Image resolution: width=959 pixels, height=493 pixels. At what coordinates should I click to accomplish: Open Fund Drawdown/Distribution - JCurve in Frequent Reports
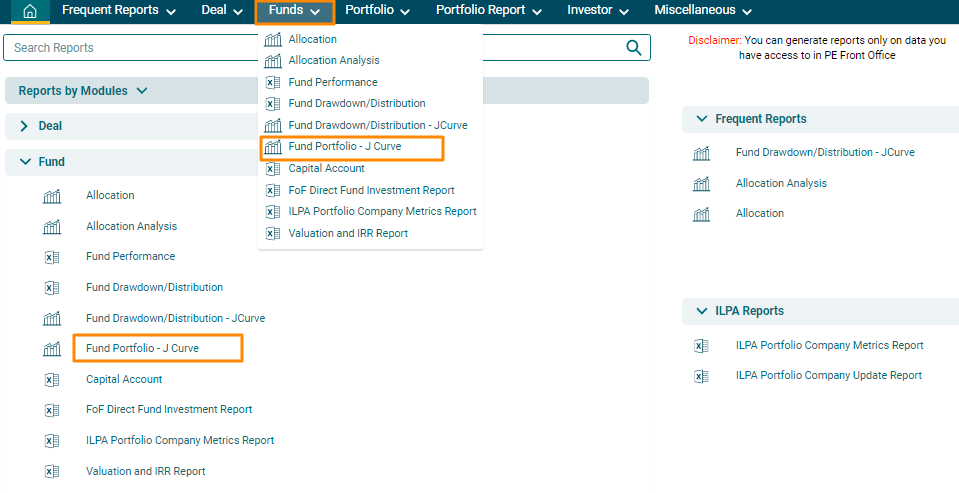pos(825,153)
